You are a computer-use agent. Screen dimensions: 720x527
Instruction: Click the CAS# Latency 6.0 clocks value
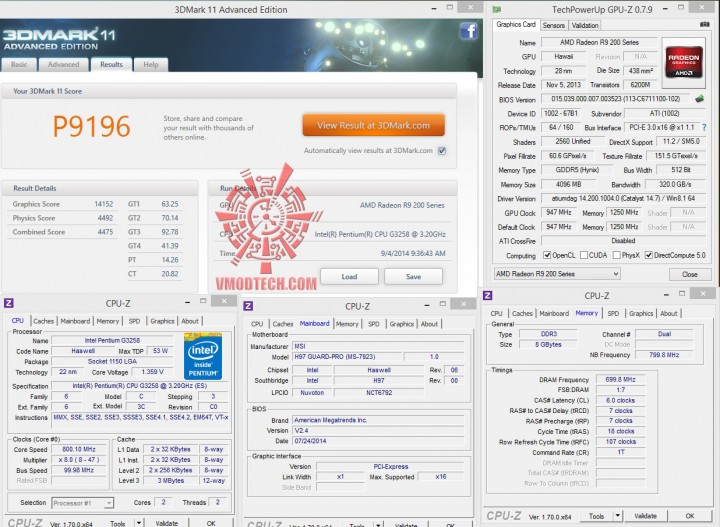click(x=620, y=400)
